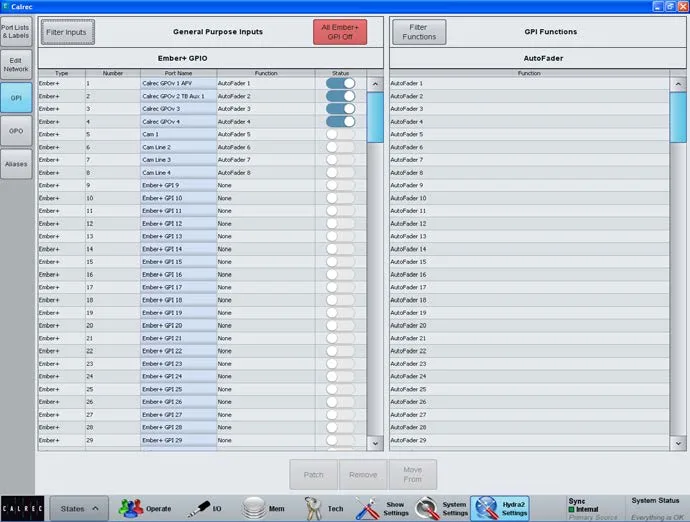Toggle status switch for Calrec GPOv 4
The image size is (690, 522).
(x=341, y=121)
